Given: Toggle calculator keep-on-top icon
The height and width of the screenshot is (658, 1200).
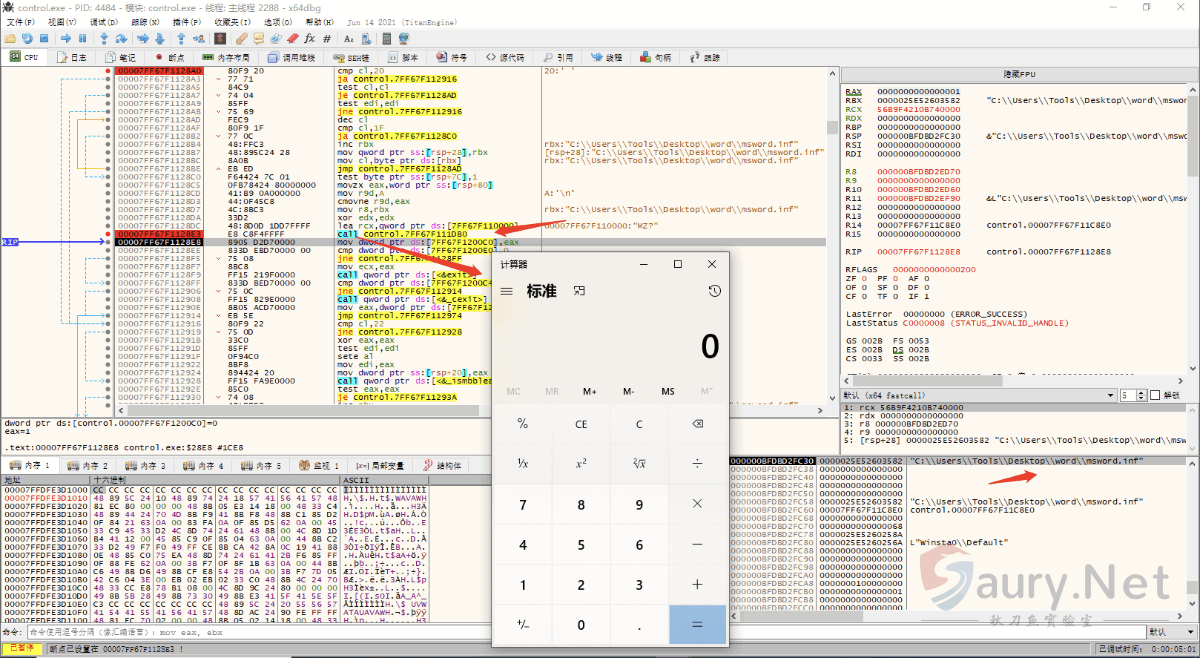Looking at the screenshot, I should pos(579,291).
